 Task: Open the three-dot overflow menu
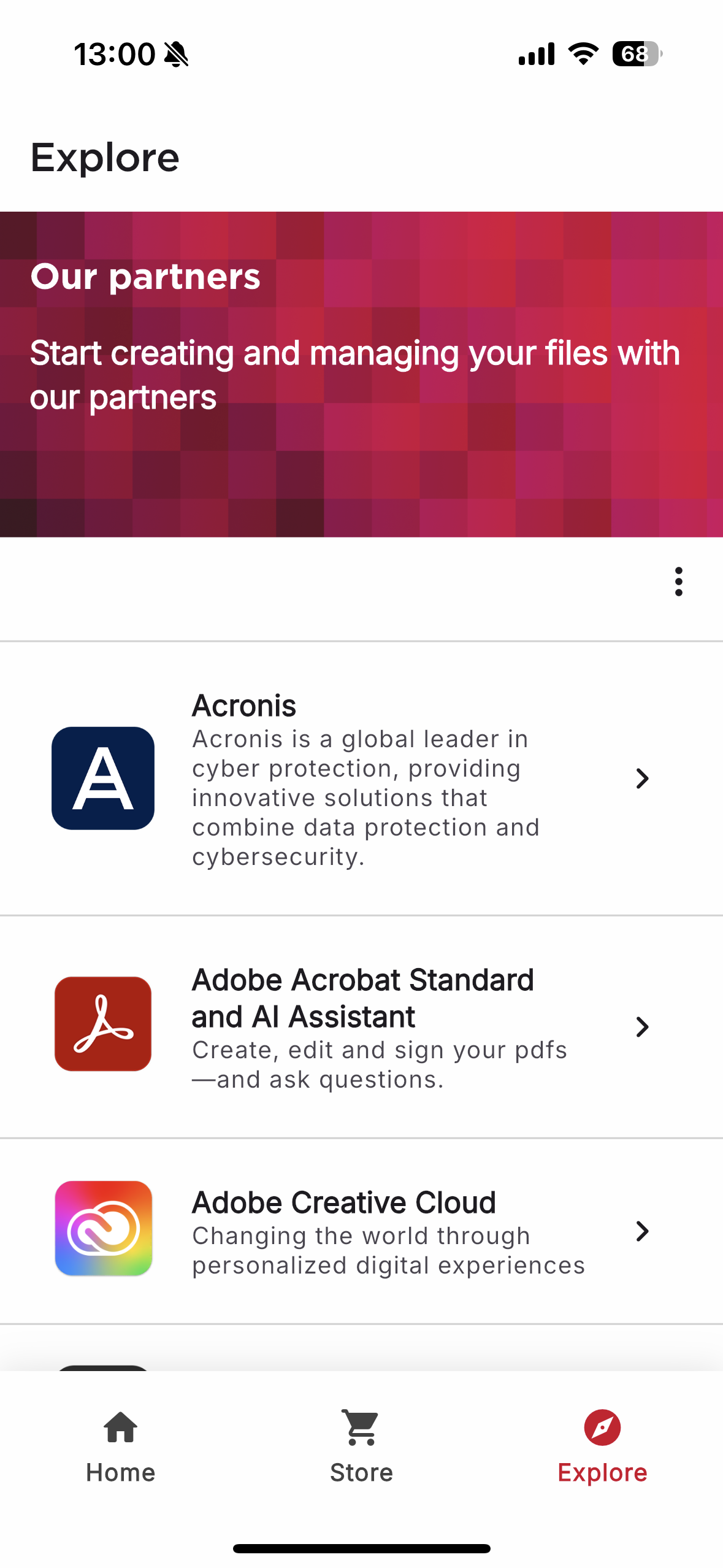[678, 581]
